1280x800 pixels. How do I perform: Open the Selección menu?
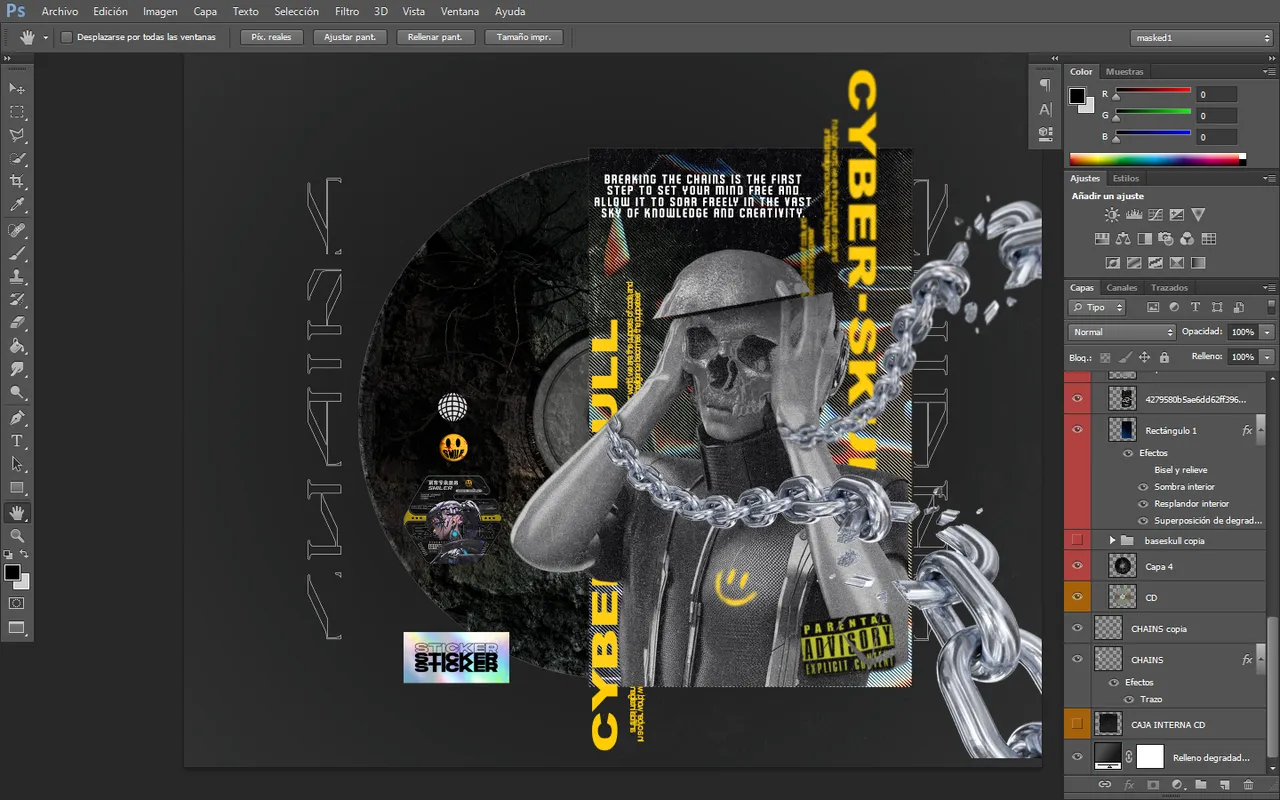[296, 12]
